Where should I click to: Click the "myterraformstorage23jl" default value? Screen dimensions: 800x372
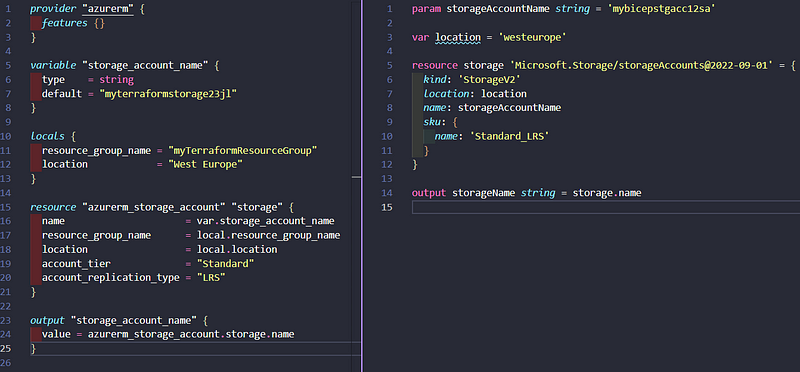coord(168,94)
